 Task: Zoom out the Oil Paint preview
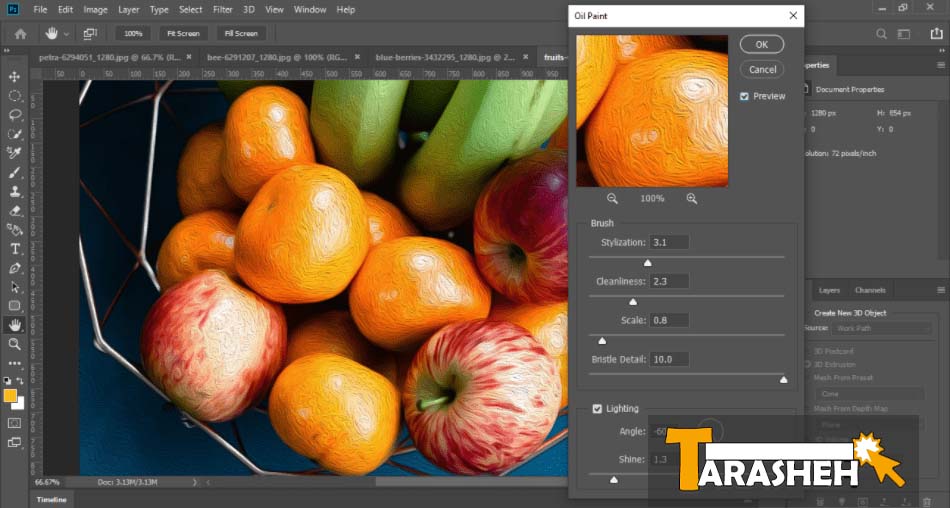[x=613, y=198]
